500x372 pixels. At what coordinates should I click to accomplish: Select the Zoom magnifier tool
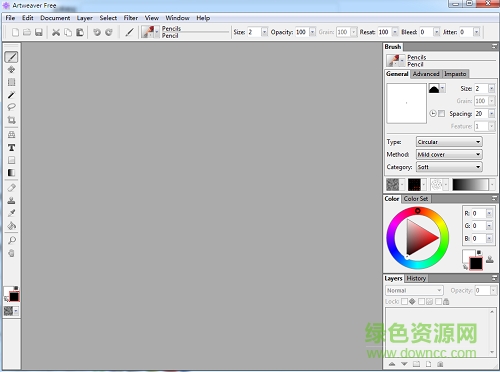pos(11,240)
